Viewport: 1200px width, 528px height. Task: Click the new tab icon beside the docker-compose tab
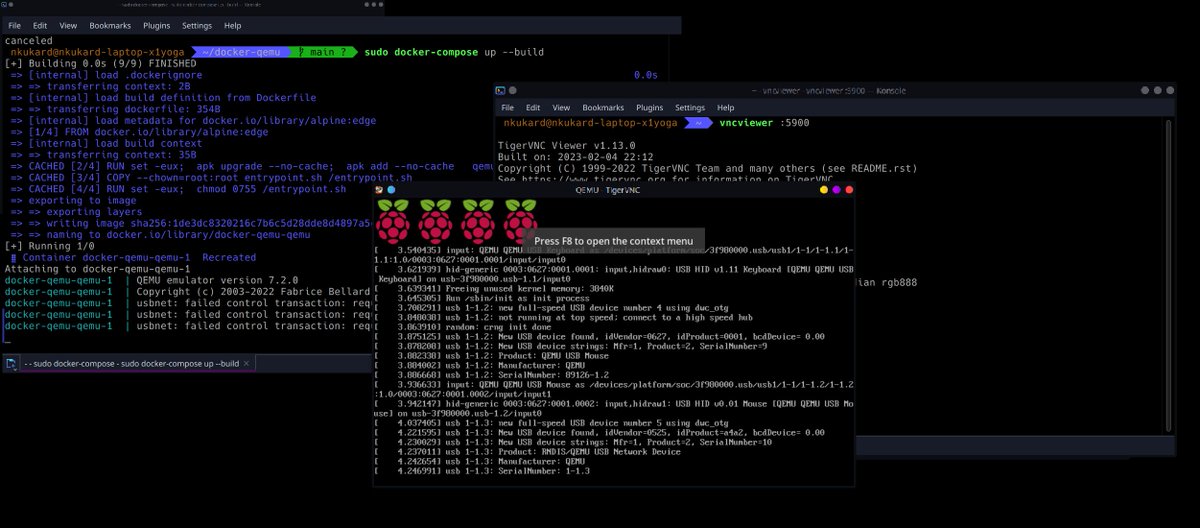[10, 364]
